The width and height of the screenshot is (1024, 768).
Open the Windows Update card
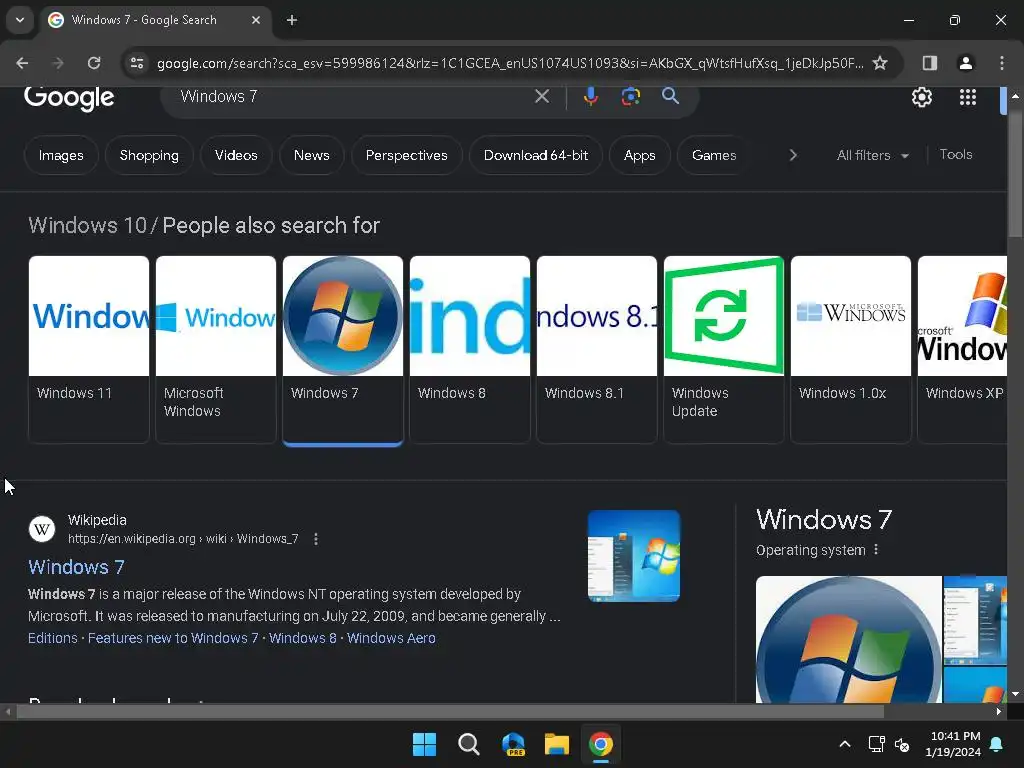click(x=724, y=349)
